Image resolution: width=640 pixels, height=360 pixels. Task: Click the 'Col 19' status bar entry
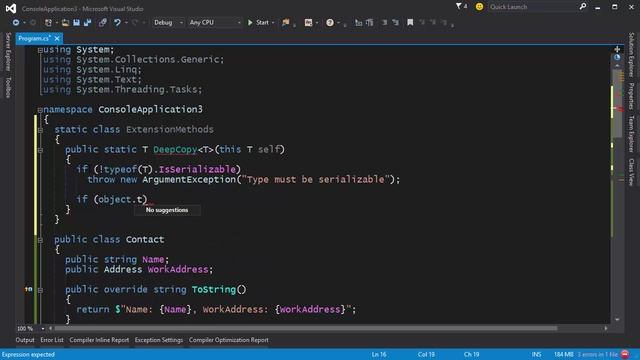coord(426,354)
